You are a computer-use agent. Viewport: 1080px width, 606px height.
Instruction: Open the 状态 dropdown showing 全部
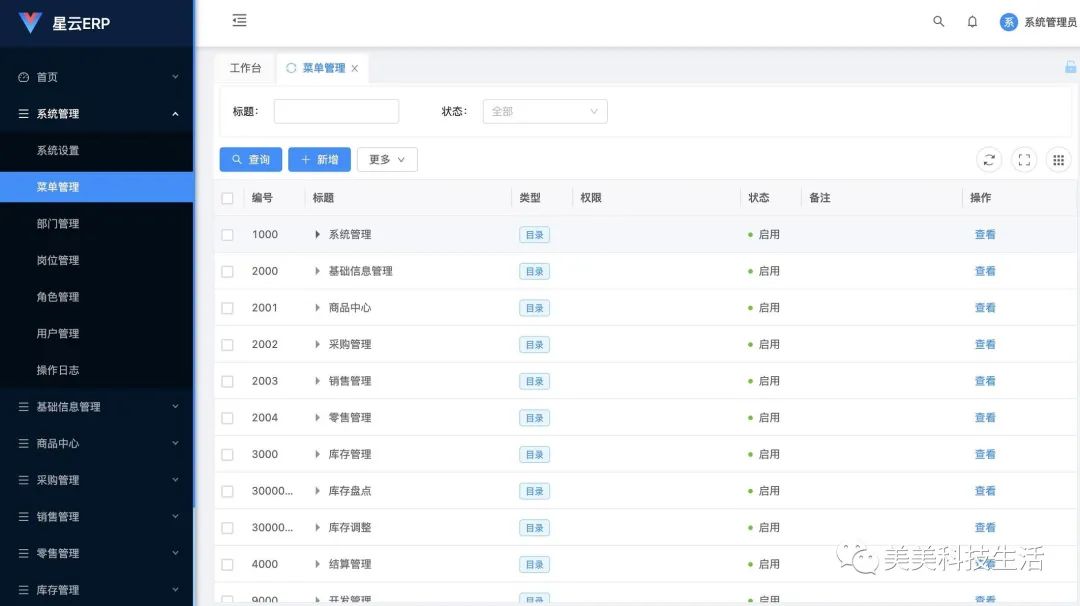(544, 111)
